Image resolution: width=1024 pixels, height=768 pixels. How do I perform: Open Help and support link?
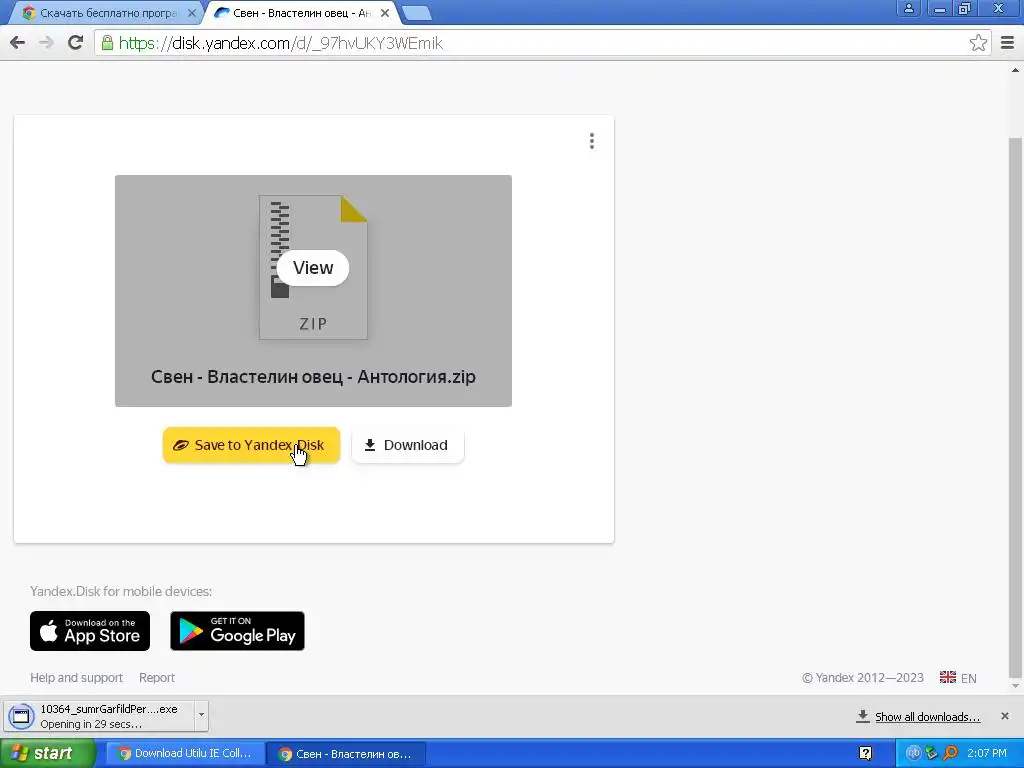click(76, 678)
